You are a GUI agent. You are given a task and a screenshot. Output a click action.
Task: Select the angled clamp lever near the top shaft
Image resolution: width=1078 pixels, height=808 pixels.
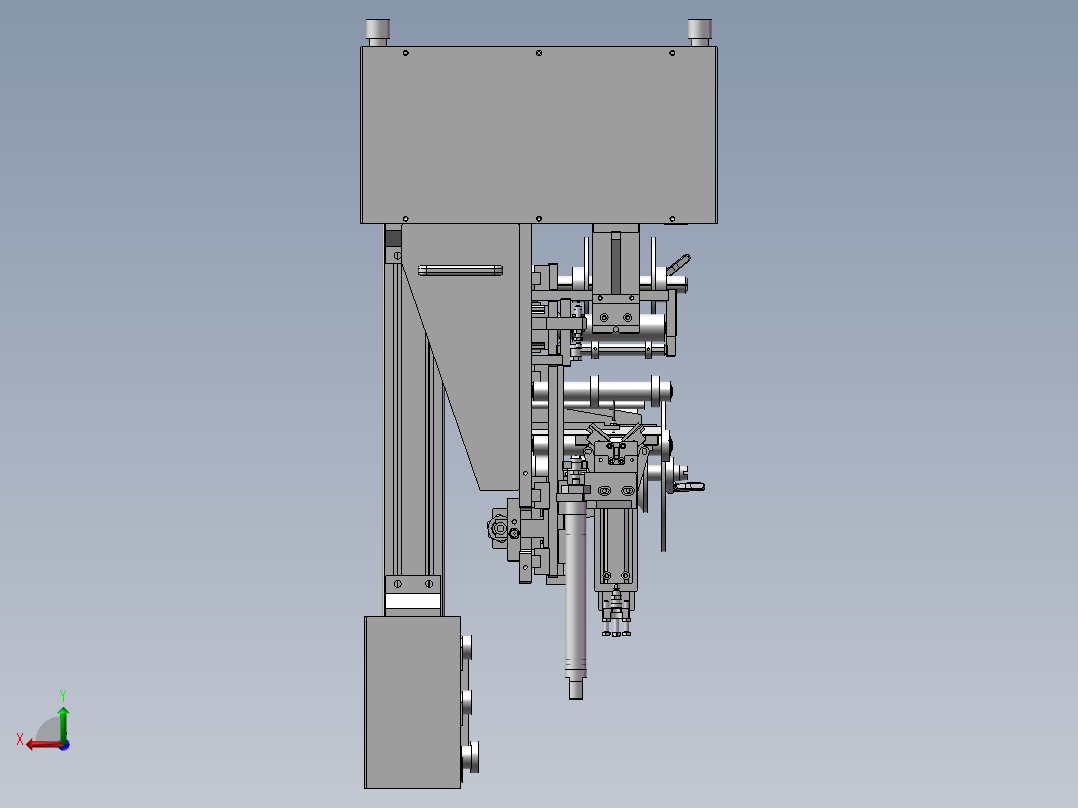pyautogui.click(x=679, y=263)
